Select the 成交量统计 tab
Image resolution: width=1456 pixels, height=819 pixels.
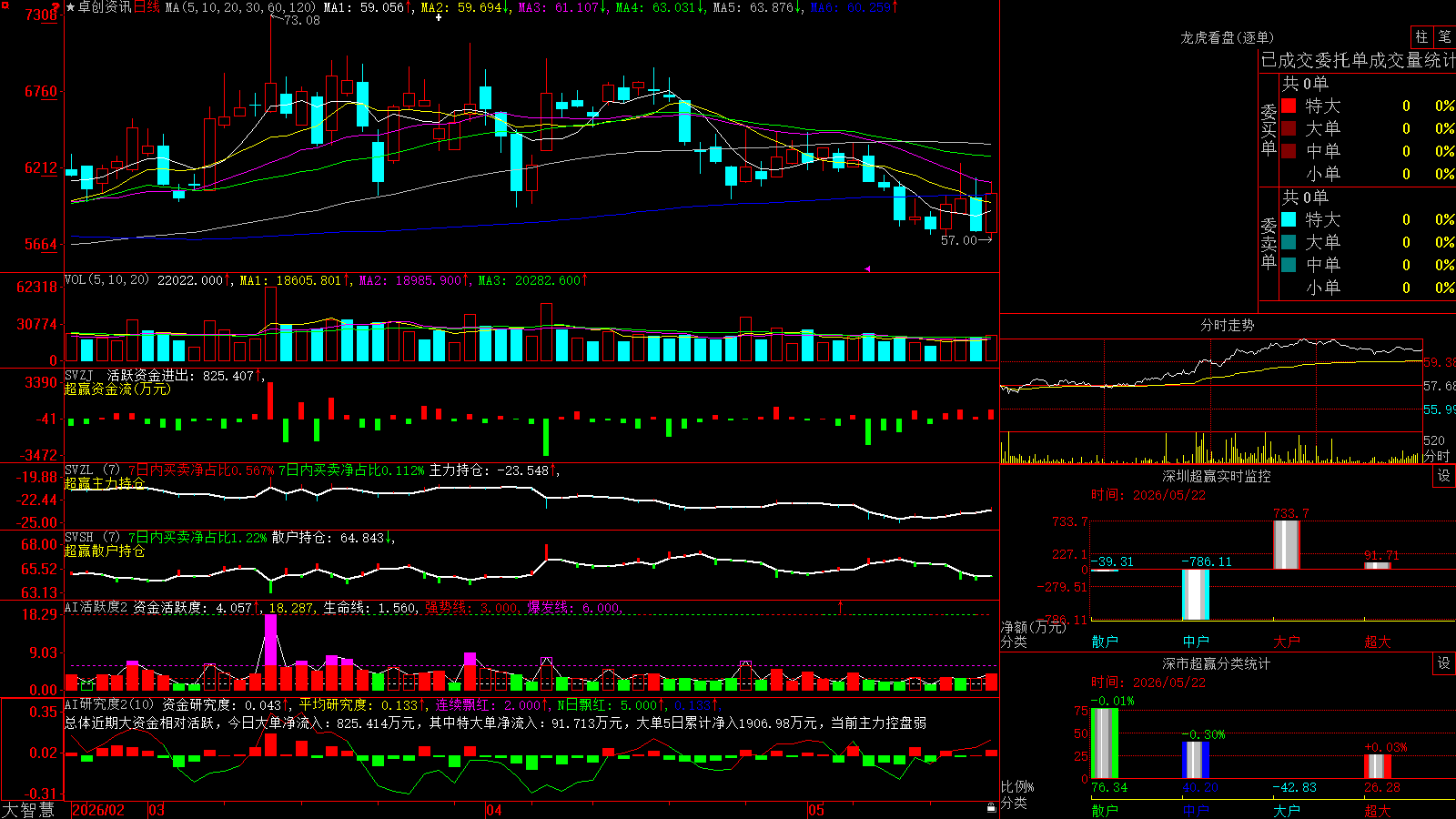click(1412, 60)
